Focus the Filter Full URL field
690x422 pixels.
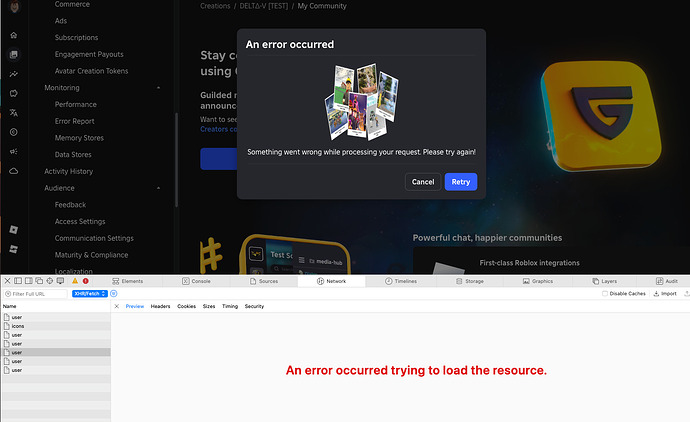35,294
